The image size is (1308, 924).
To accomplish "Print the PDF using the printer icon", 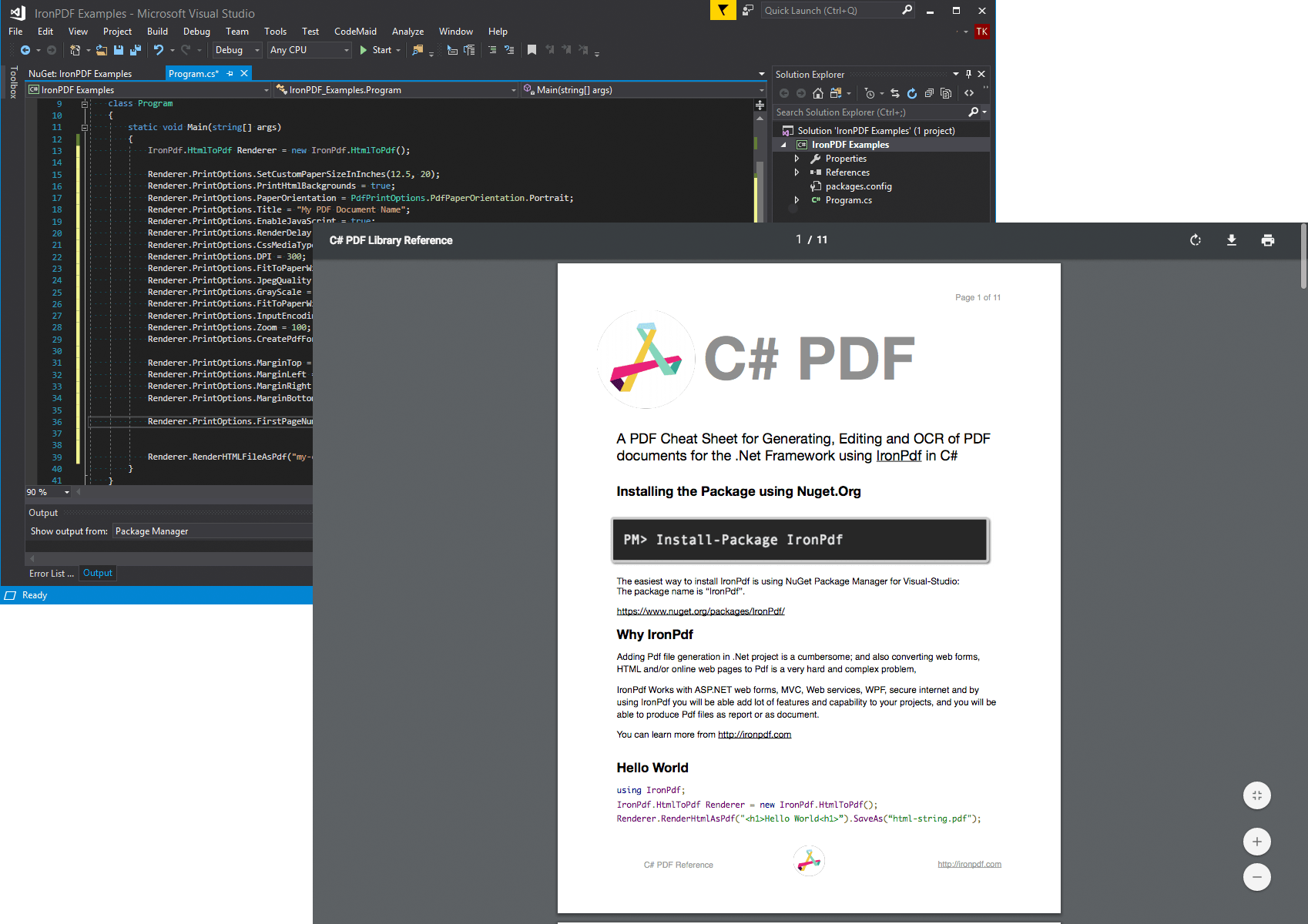I will 1267,240.
